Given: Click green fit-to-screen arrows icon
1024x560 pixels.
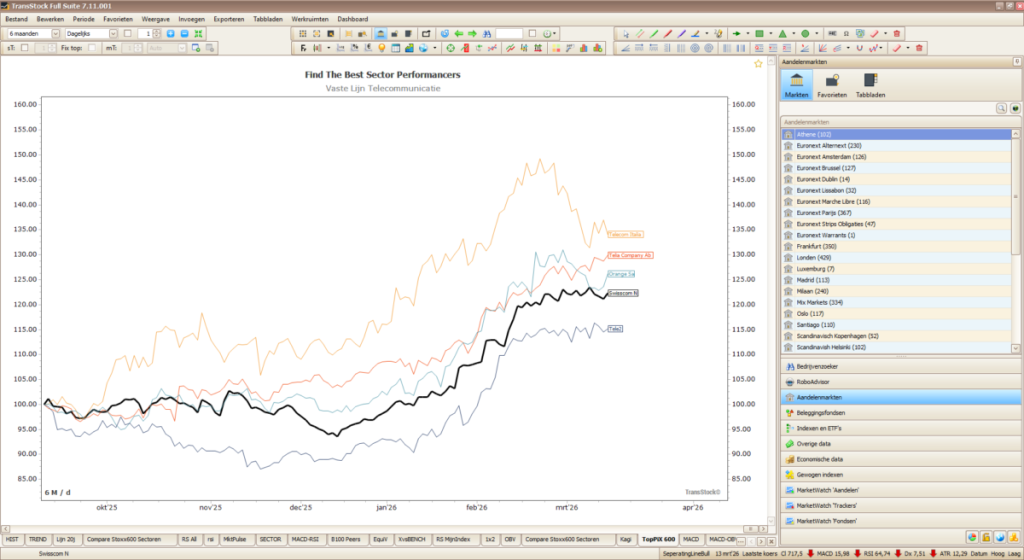Looking at the screenshot, I should click(199, 33).
